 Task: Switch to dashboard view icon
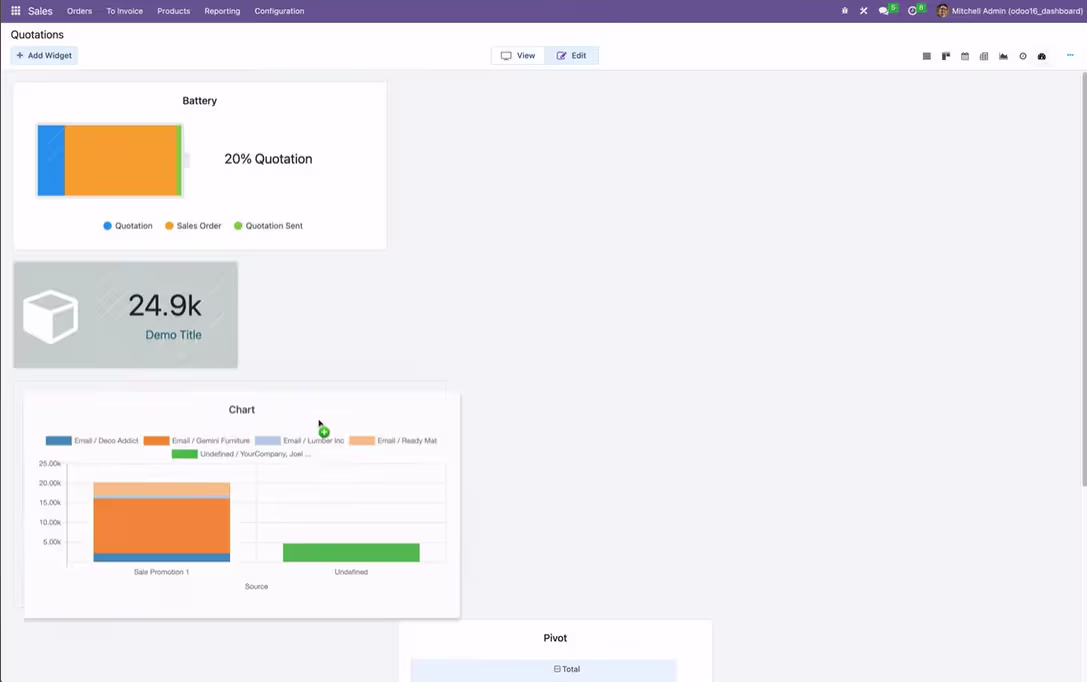pos(1041,56)
